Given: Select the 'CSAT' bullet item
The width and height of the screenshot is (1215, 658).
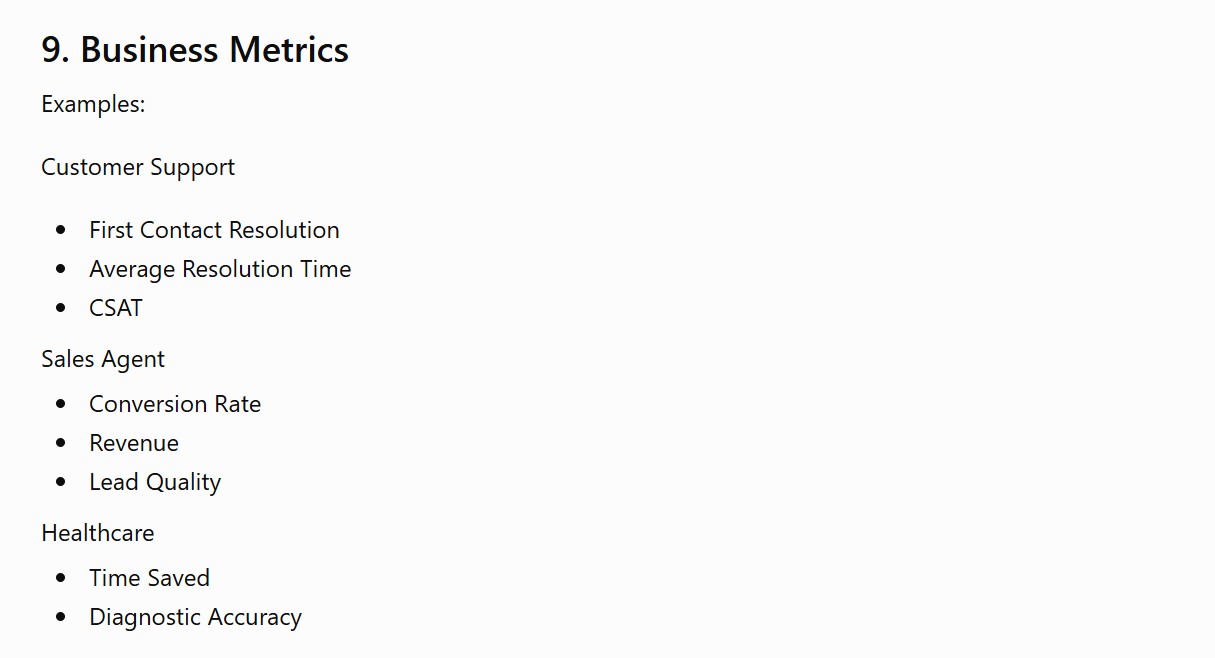Looking at the screenshot, I should (116, 308).
